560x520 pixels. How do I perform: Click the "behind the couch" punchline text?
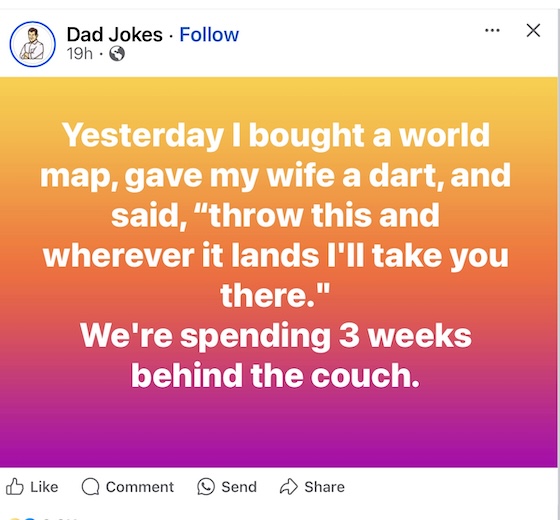click(x=275, y=375)
